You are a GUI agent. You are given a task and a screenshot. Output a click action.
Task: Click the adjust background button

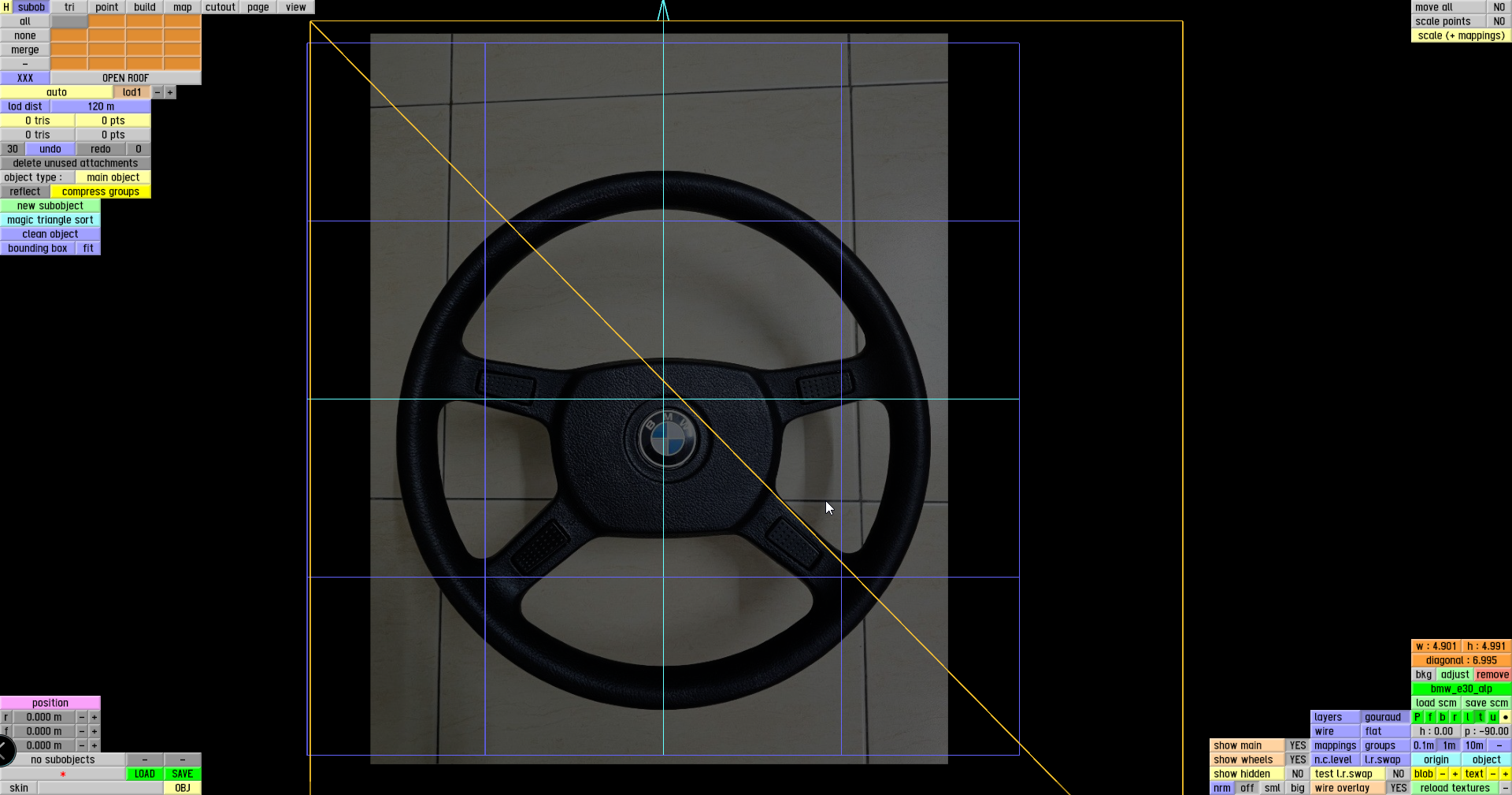(x=1455, y=674)
